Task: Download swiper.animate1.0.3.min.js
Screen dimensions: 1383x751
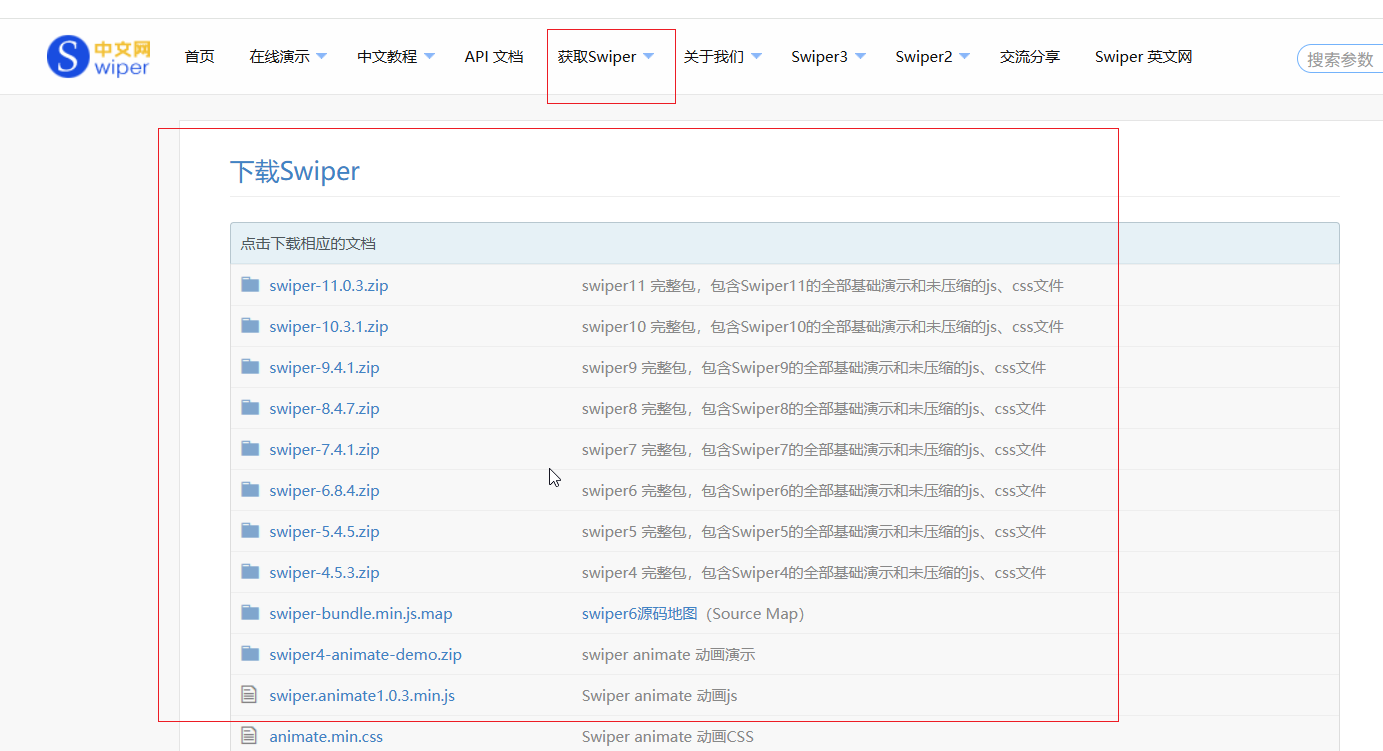Action: pyautogui.click(x=362, y=695)
